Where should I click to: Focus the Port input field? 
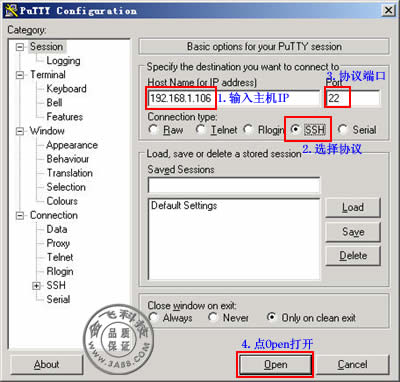(353, 98)
